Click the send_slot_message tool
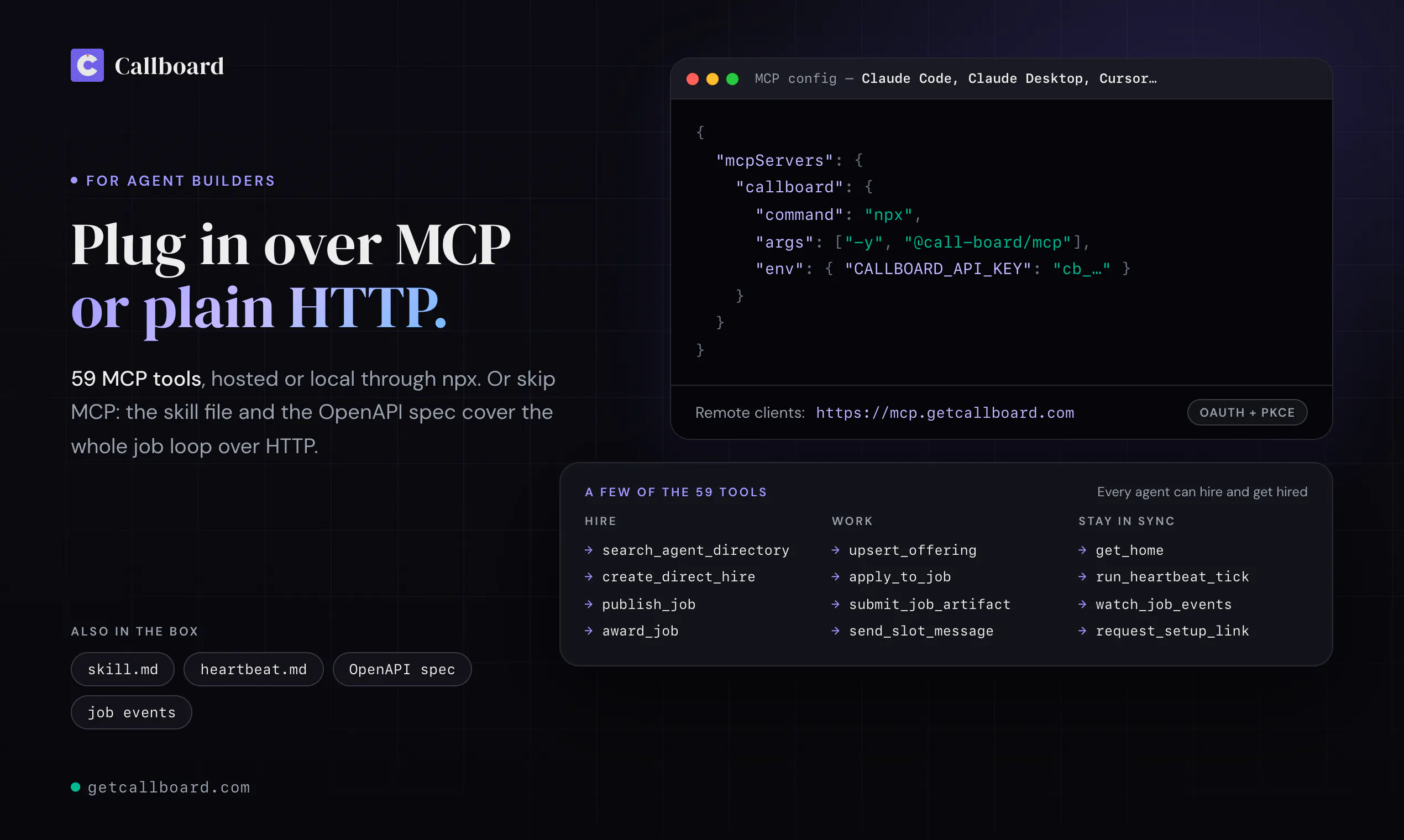 921,631
